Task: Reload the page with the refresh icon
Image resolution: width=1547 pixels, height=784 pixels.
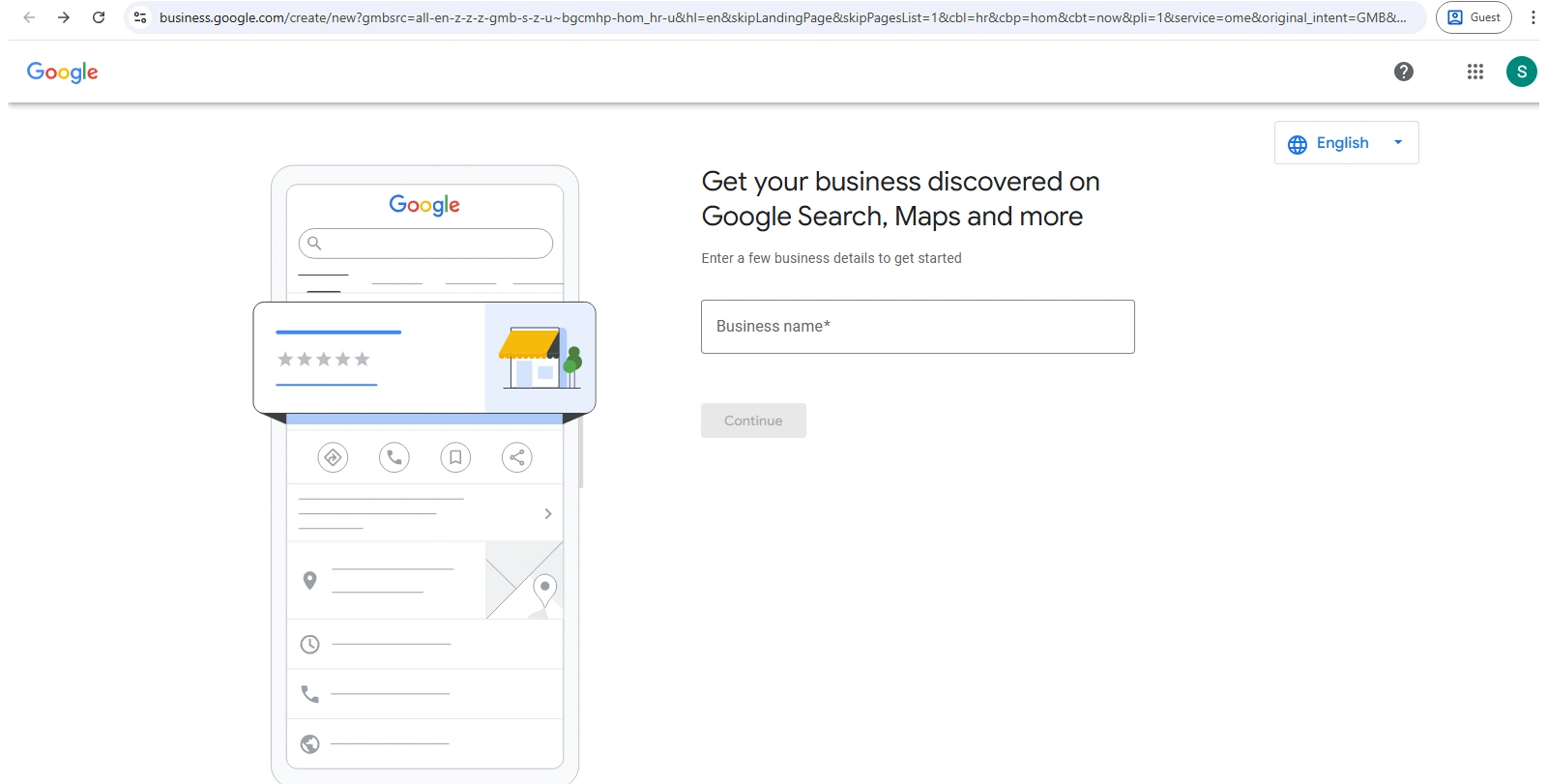Action: pos(99,17)
